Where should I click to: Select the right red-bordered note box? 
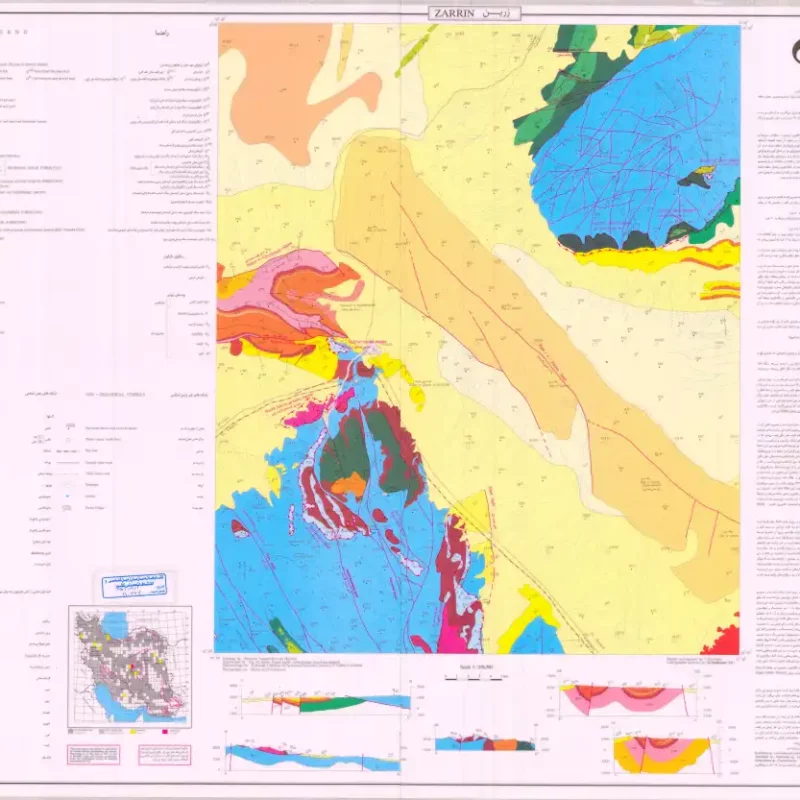point(164,754)
